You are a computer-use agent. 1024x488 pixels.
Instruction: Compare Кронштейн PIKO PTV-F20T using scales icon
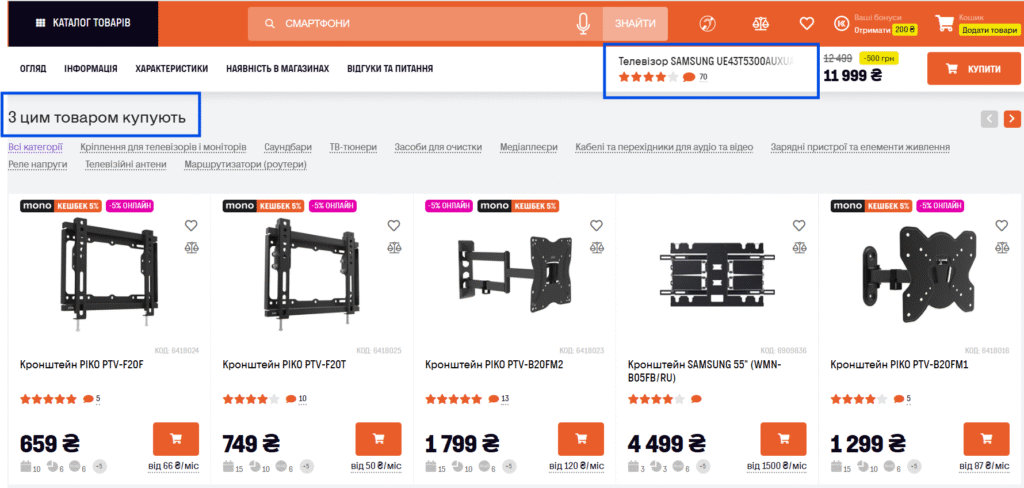(x=394, y=247)
